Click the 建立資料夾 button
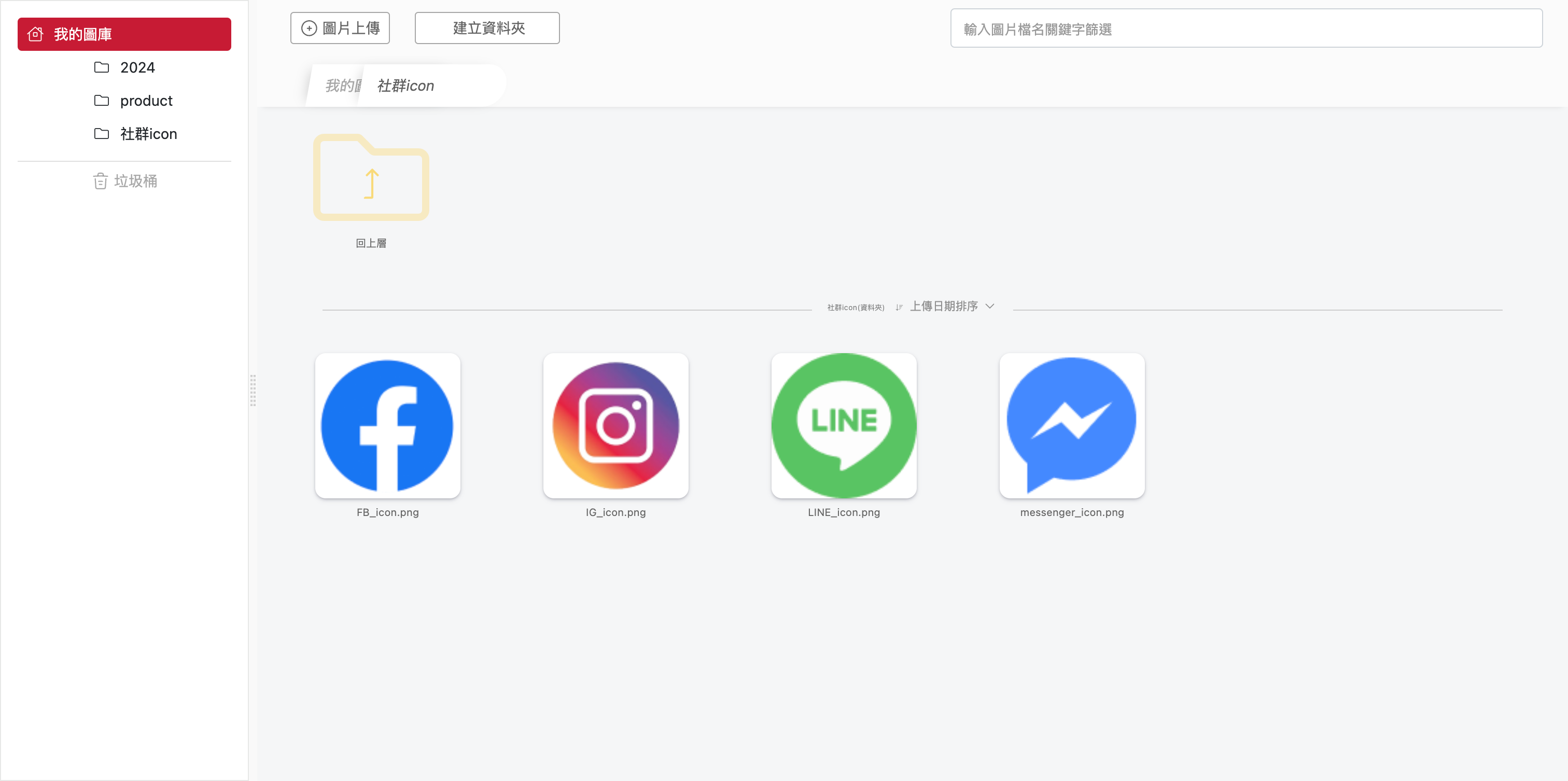The height and width of the screenshot is (781, 1568). [x=487, y=28]
